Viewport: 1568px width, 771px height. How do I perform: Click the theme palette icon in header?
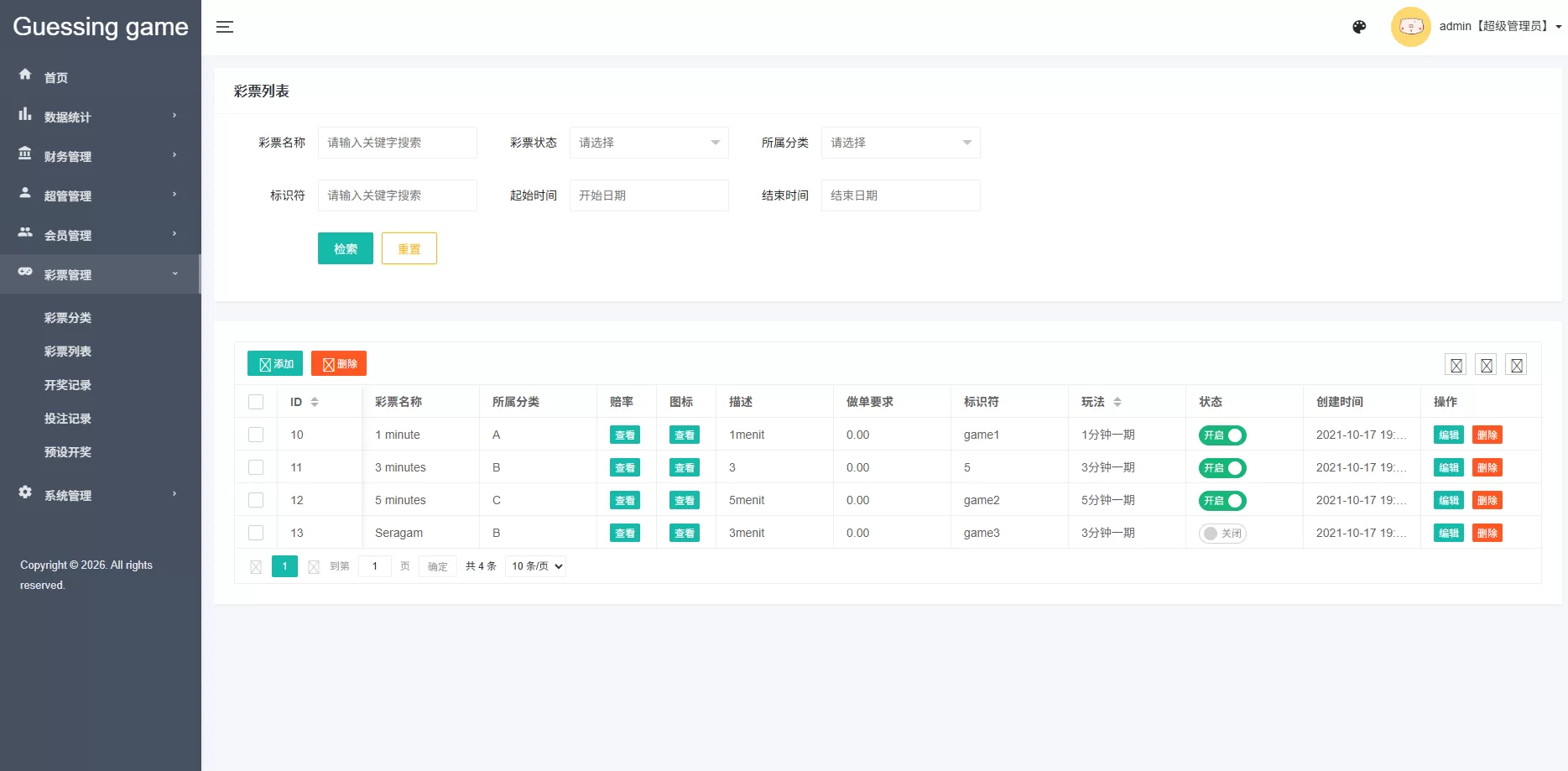tap(1359, 27)
